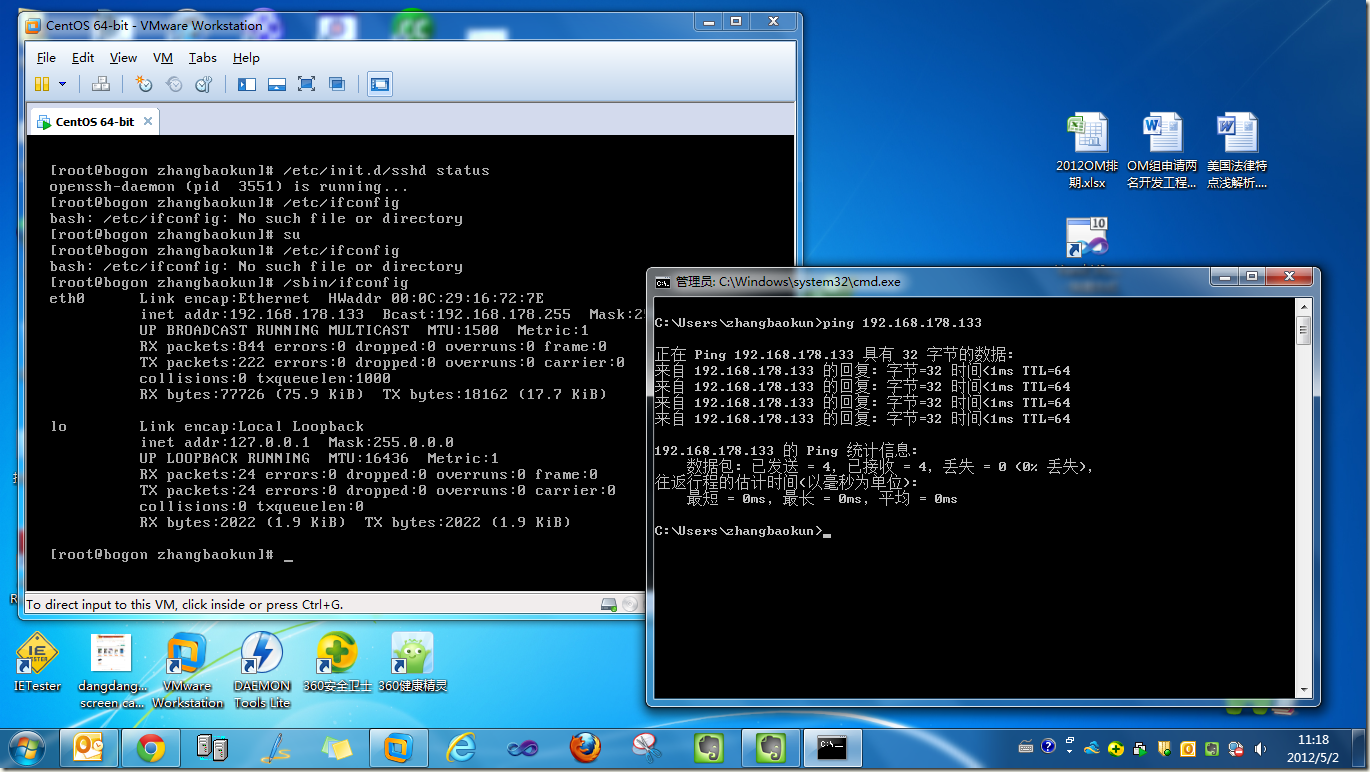This screenshot has height=772, width=1370.
Task: Switch to the cmd.exe taskbar button
Action: (832, 747)
